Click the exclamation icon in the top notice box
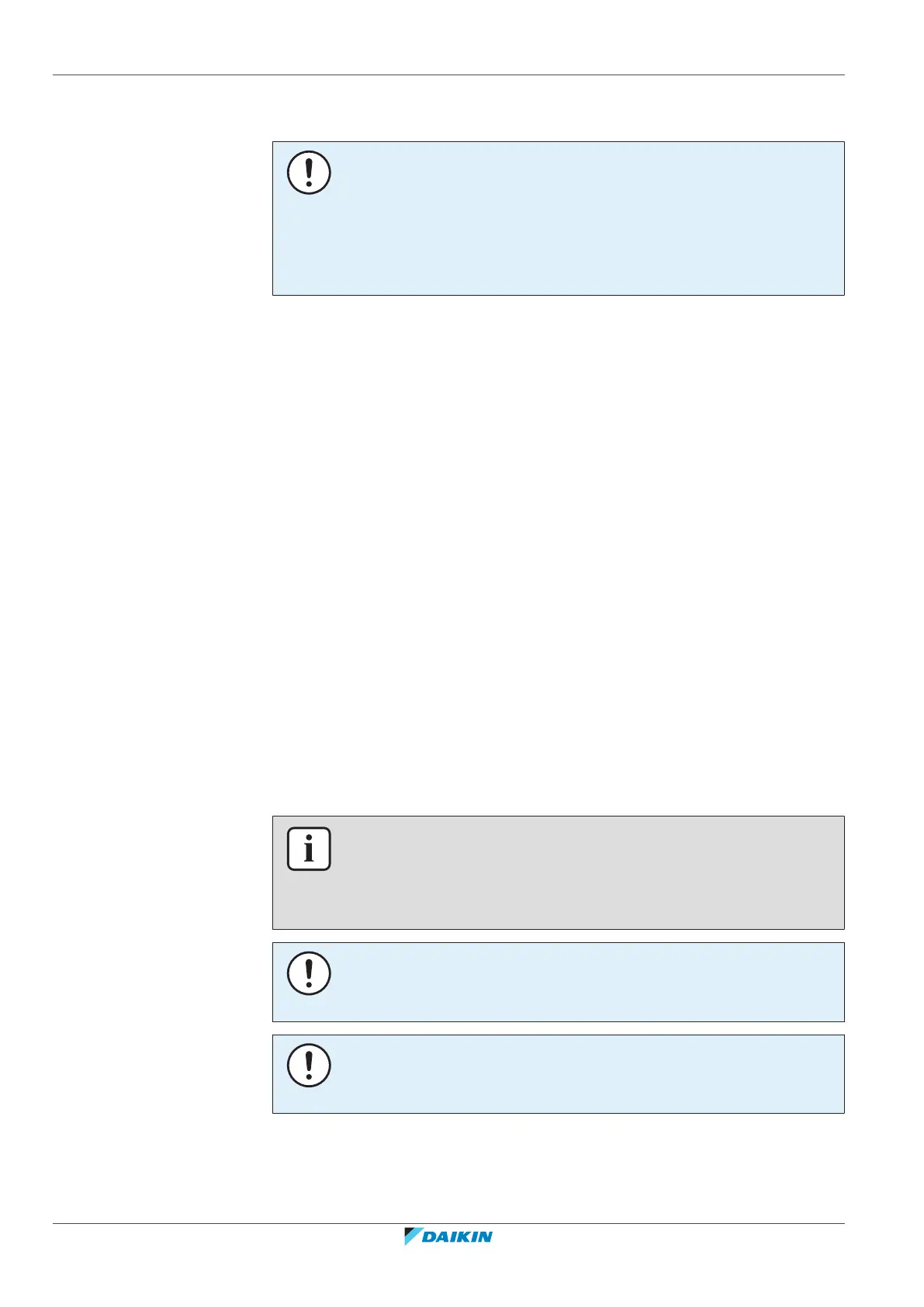The image size is (924, 1307). (x=309, y=172)
